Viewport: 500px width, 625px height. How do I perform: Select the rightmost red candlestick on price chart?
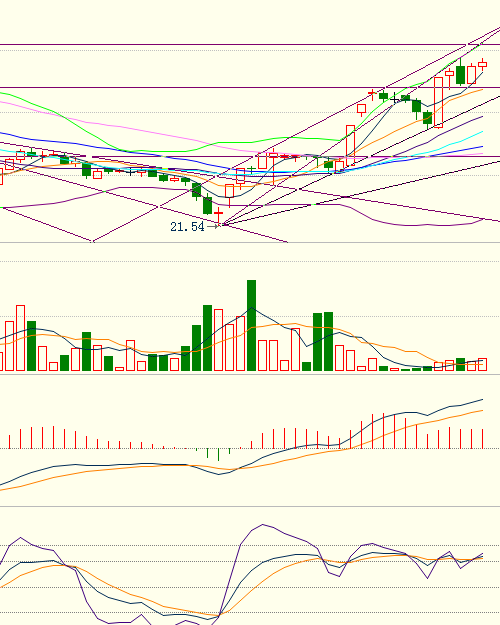482,64
